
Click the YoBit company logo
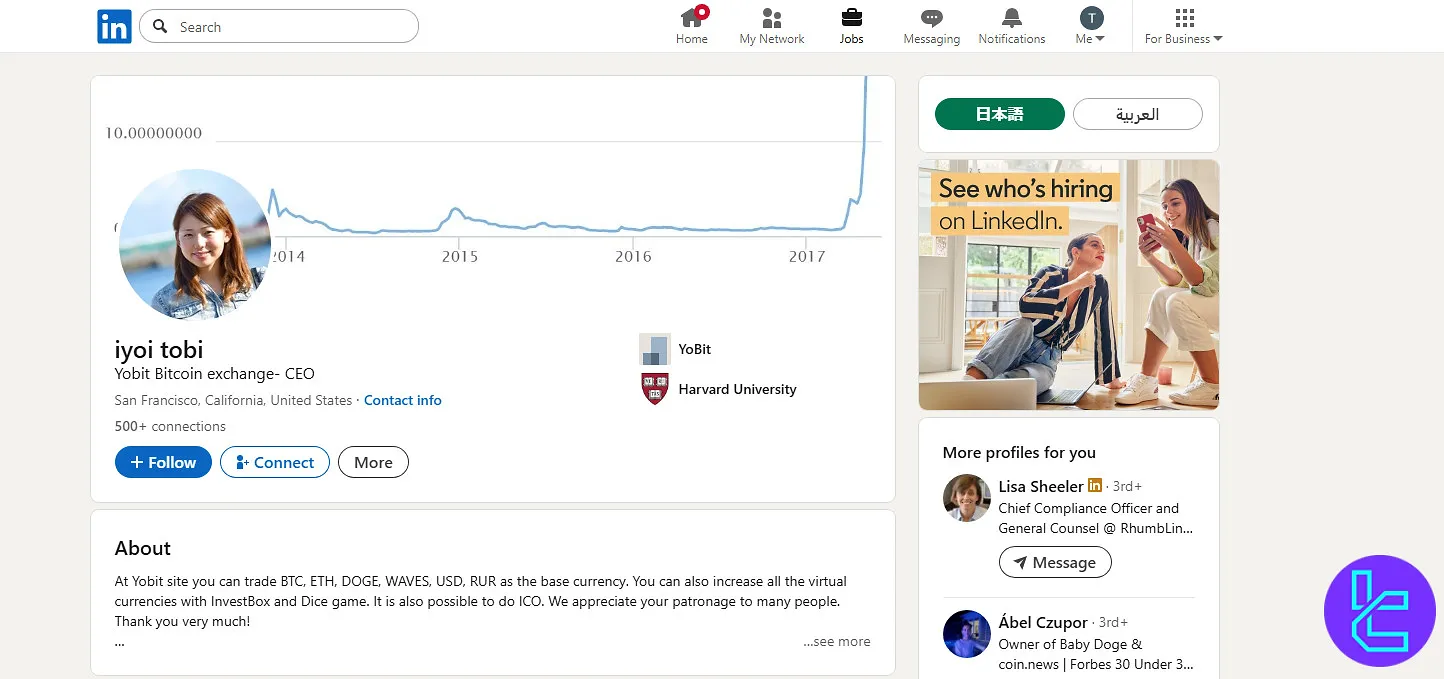(655, 349)
